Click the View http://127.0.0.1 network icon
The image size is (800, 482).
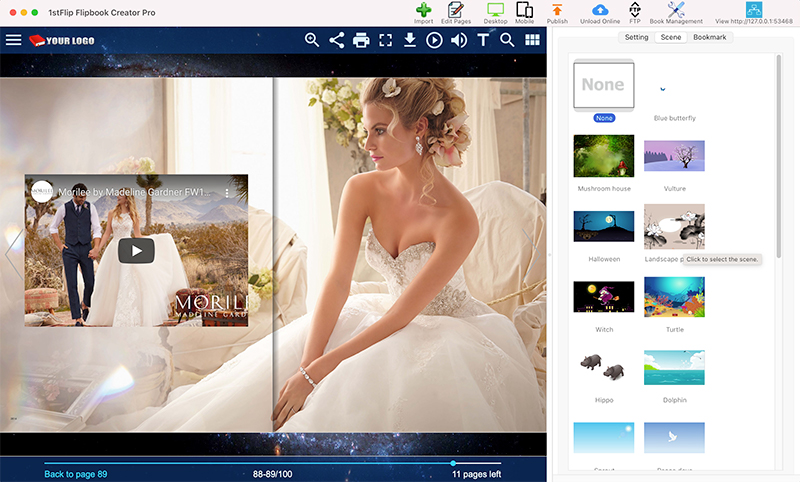coord(754,10)
